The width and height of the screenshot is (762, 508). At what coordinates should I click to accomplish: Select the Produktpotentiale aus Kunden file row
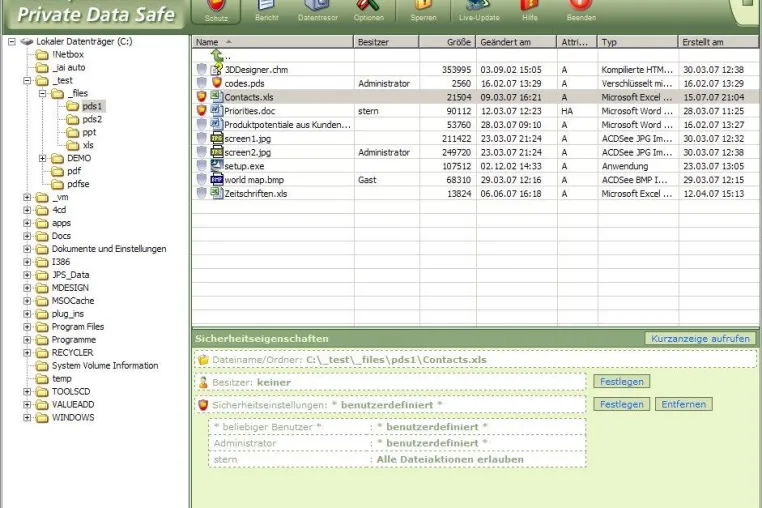click(x=475, y=124)
